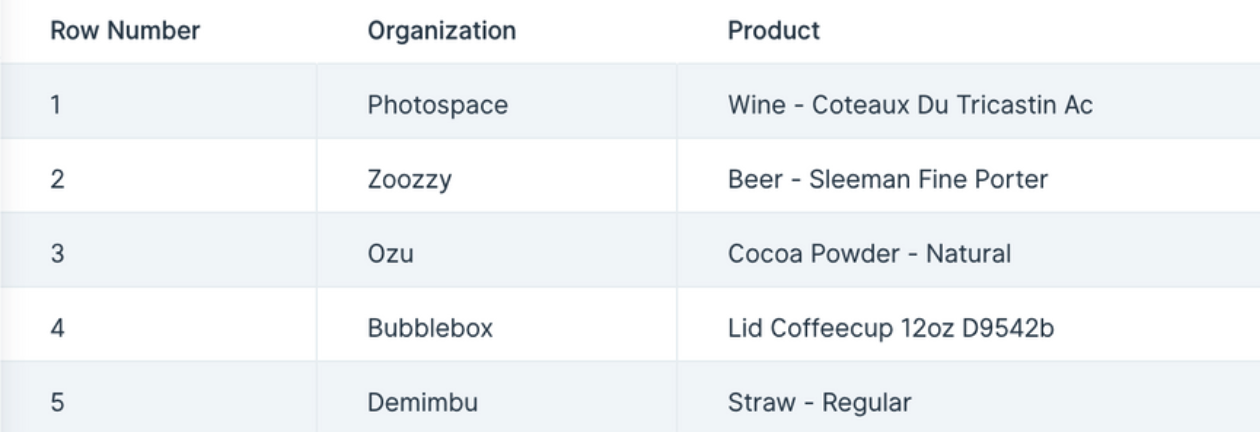Select the Bubblebox organization cell
This screenshot has height=432, width=1260.
click(x=497, y=324)
